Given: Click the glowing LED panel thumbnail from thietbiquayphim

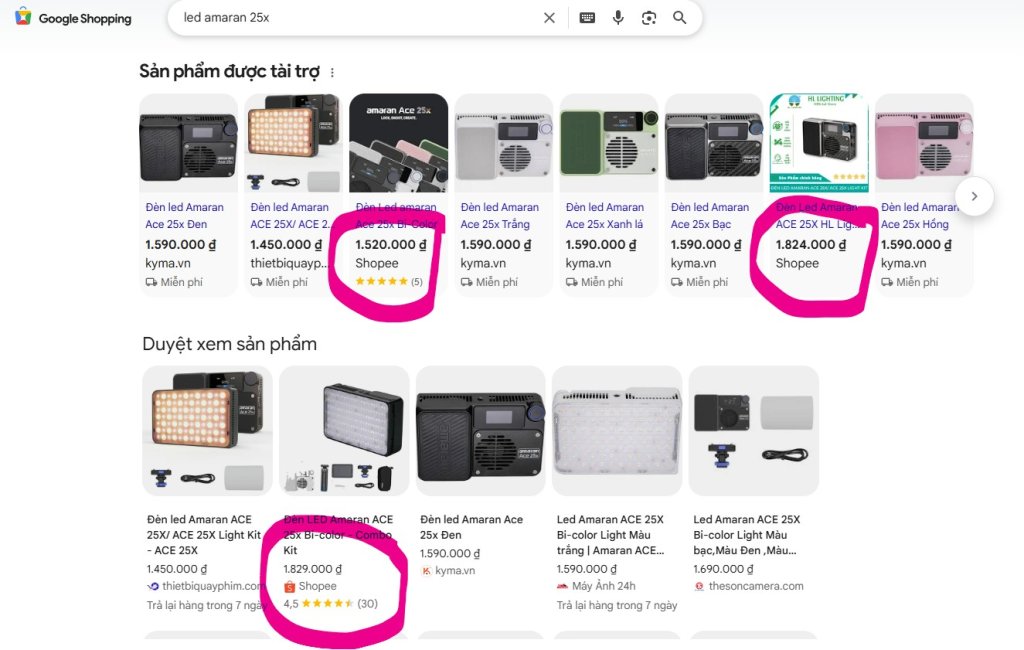Looking at the screenshot, I should pos(208,431).
